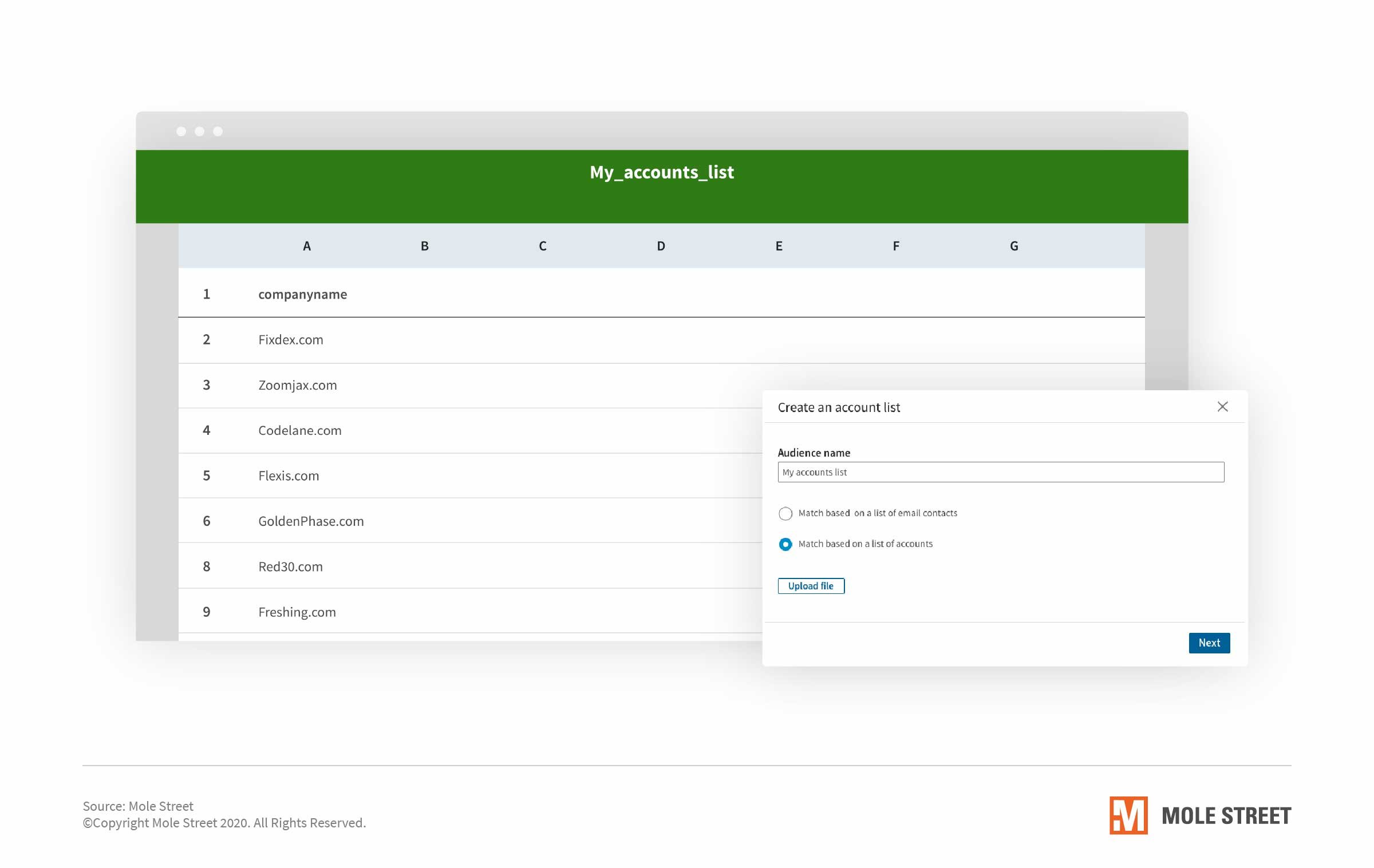Select Match based on a list of email contacts
Screen dimensions: 1374x868
[x=785, y=513]
